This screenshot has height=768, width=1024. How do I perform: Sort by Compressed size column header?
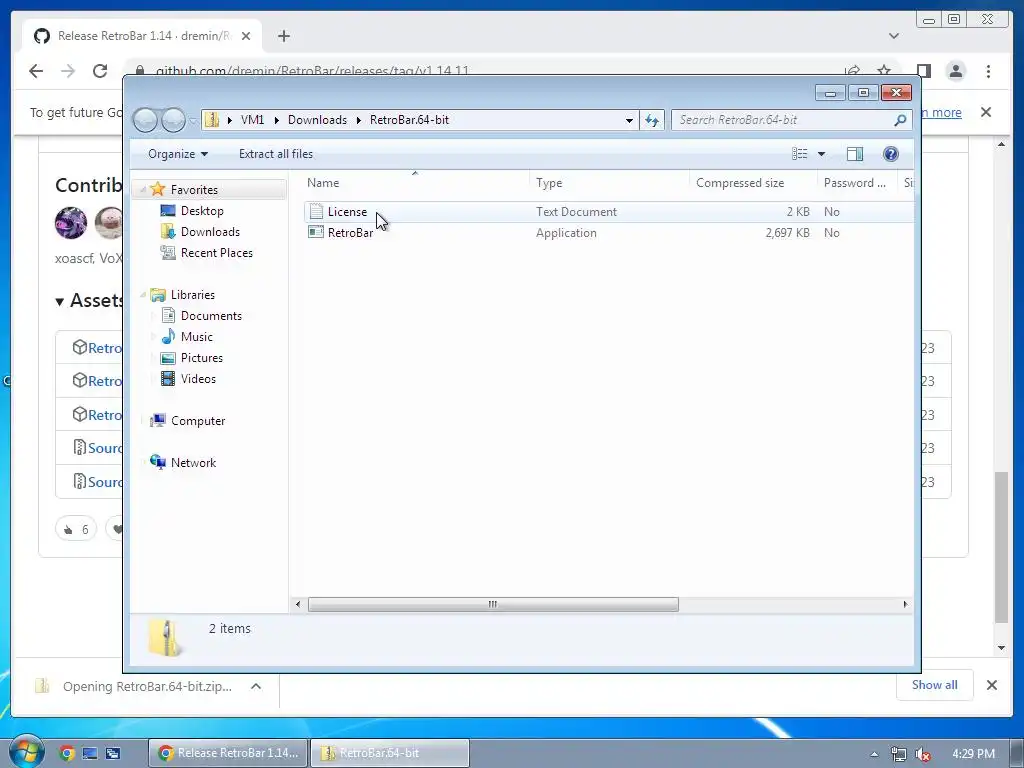(x=753, y=183)
